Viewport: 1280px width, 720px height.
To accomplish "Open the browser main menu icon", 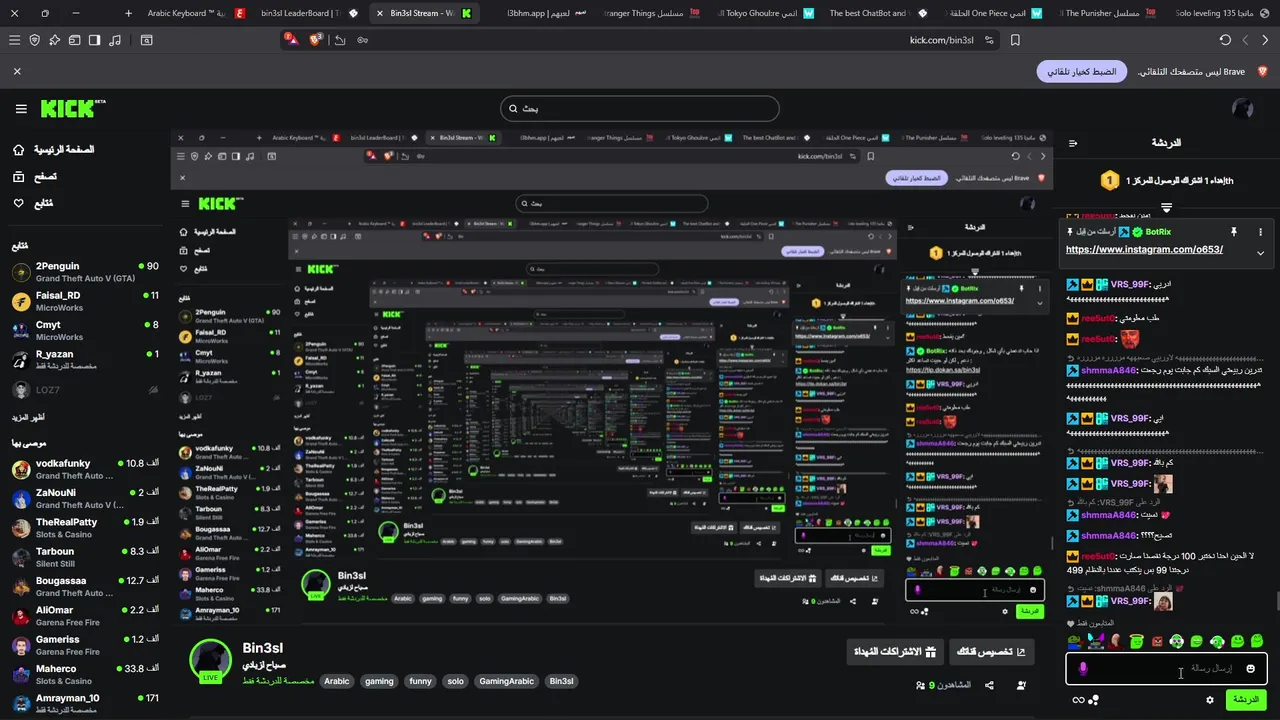I will pos(14,40).
